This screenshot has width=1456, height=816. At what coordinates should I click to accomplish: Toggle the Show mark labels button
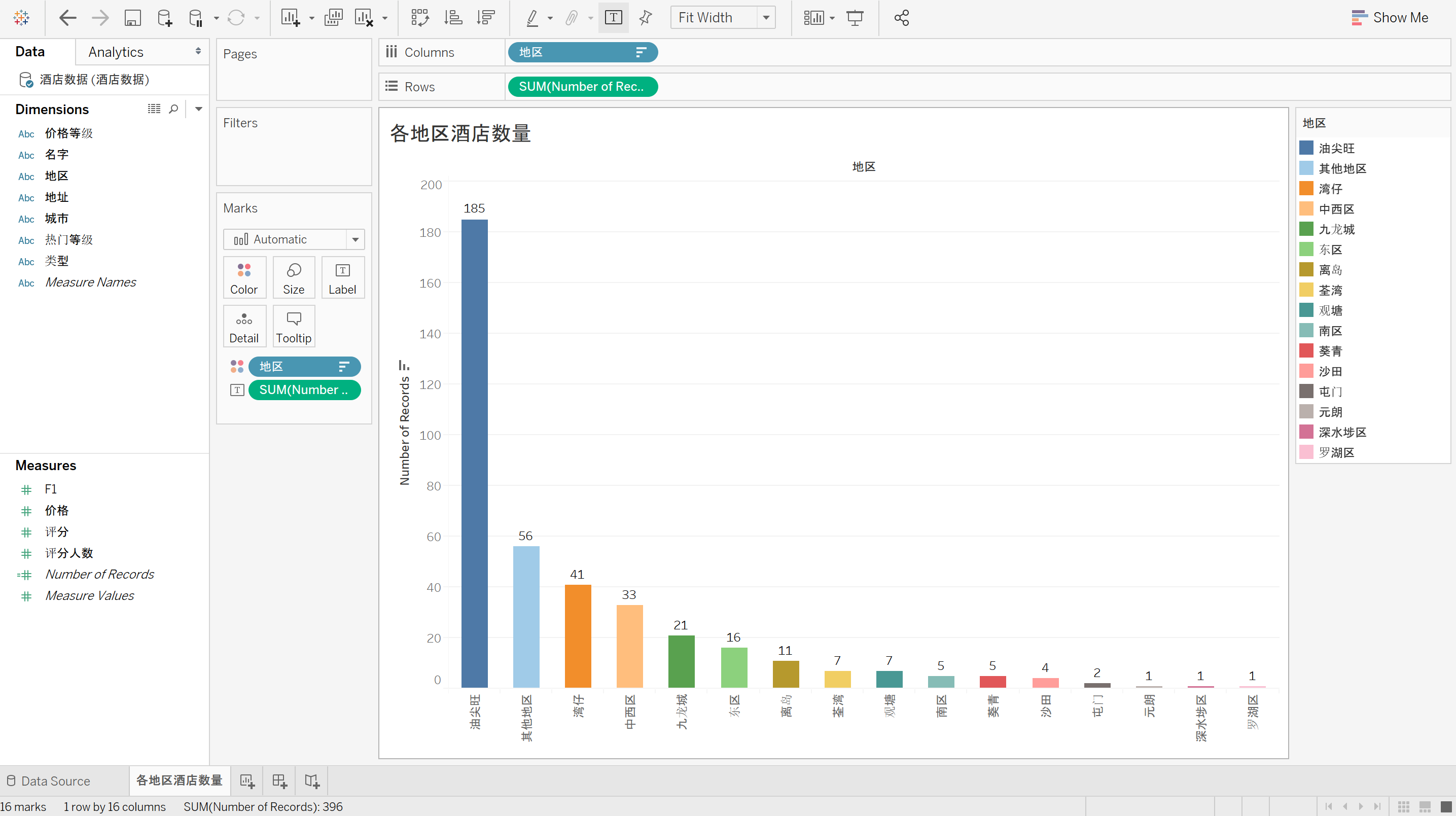[x=613, y=18]
